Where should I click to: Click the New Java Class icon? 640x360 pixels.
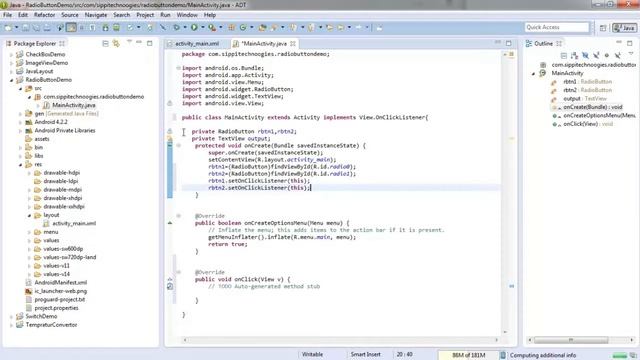click(243, 28)
